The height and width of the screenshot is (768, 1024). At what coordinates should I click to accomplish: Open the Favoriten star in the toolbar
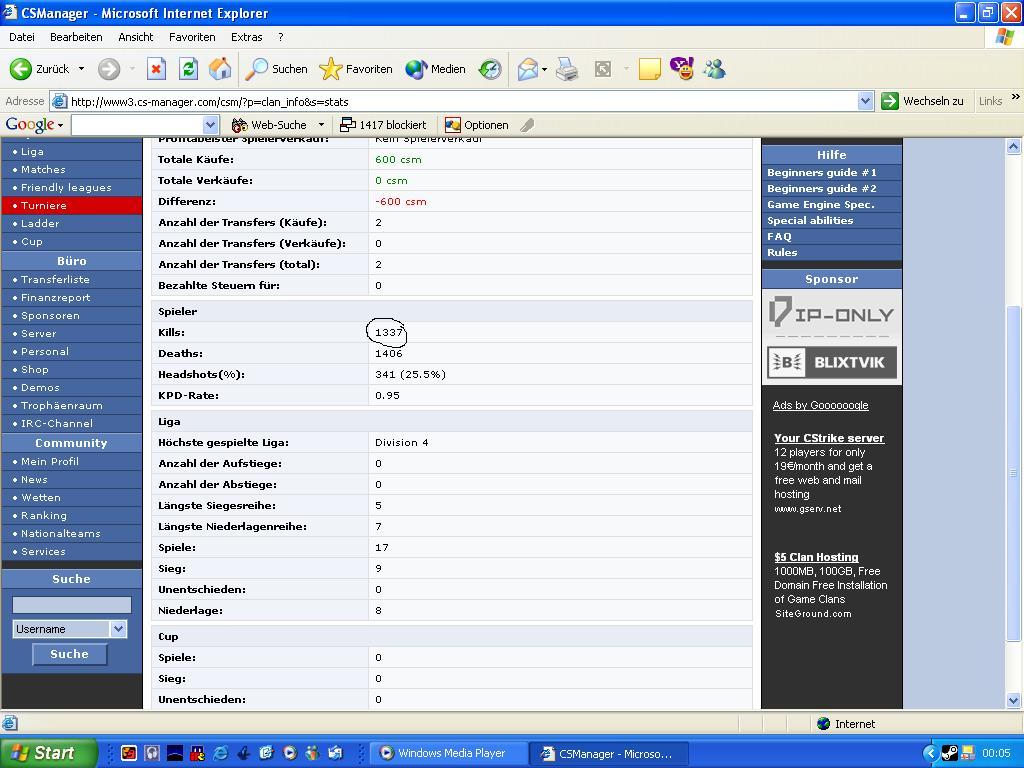(356, 69)
